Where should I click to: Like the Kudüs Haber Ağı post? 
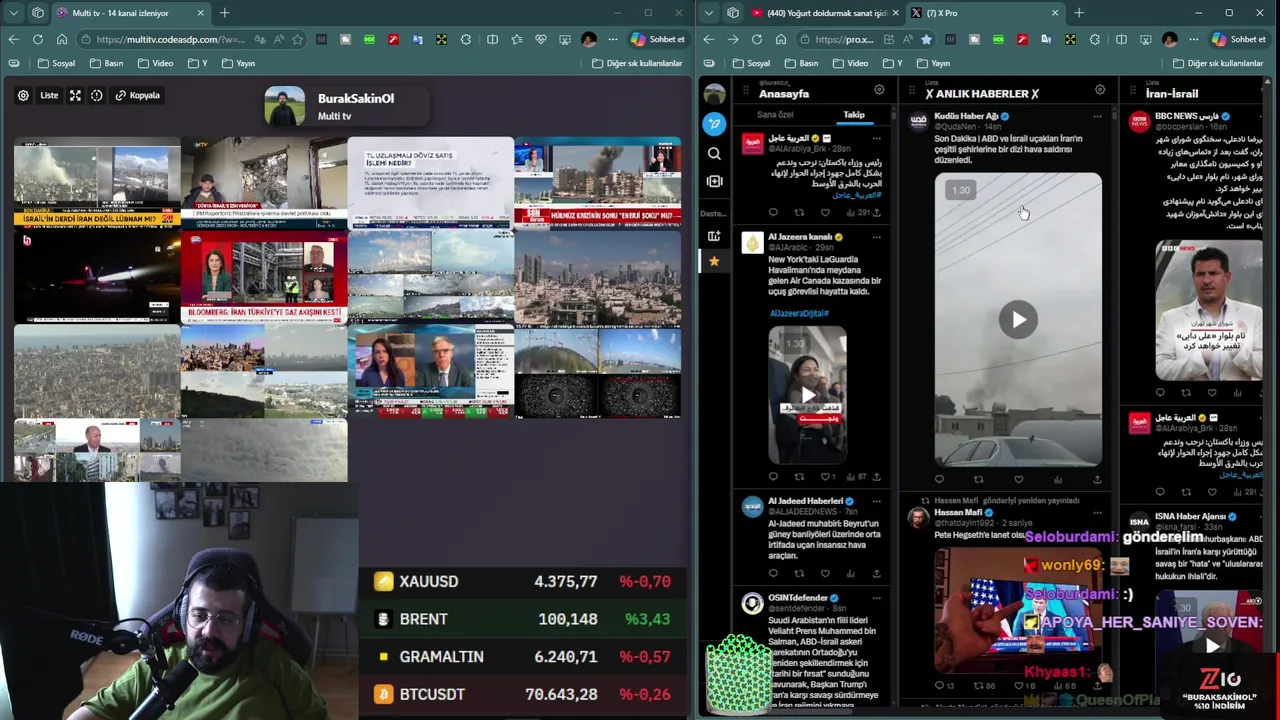(x=1018, y=479)
